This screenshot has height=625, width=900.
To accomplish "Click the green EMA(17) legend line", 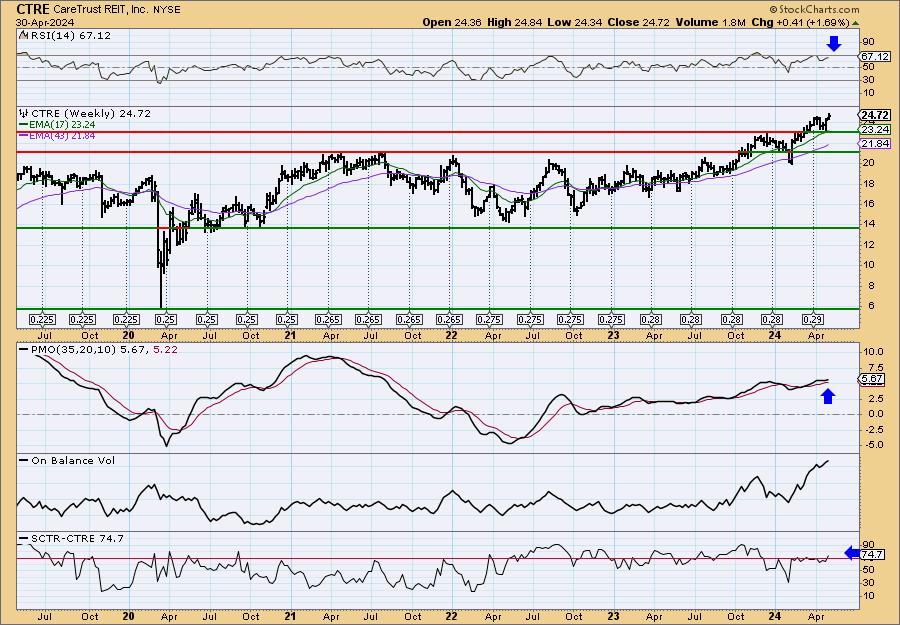I will tap(24, 125).
